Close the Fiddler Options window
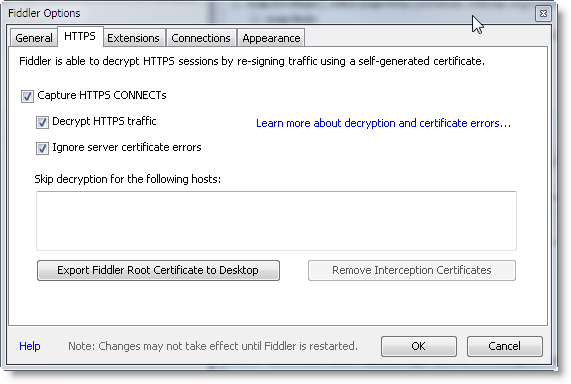Image resolution: width=571 pixels, height=384 pixels. click(543, 13)
